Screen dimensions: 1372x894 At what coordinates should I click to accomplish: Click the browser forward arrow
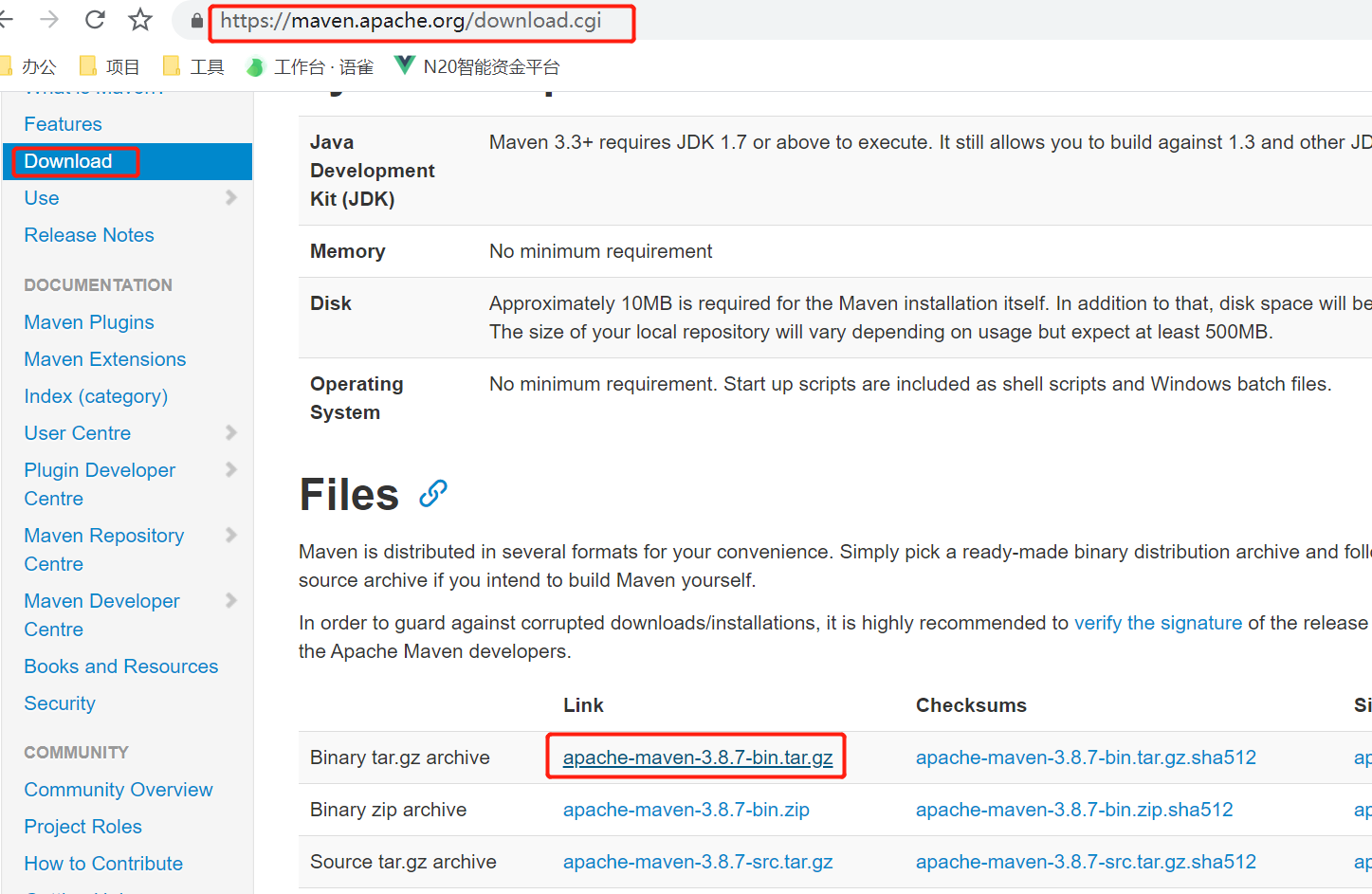pyautogui.click(x=49, y=20)
